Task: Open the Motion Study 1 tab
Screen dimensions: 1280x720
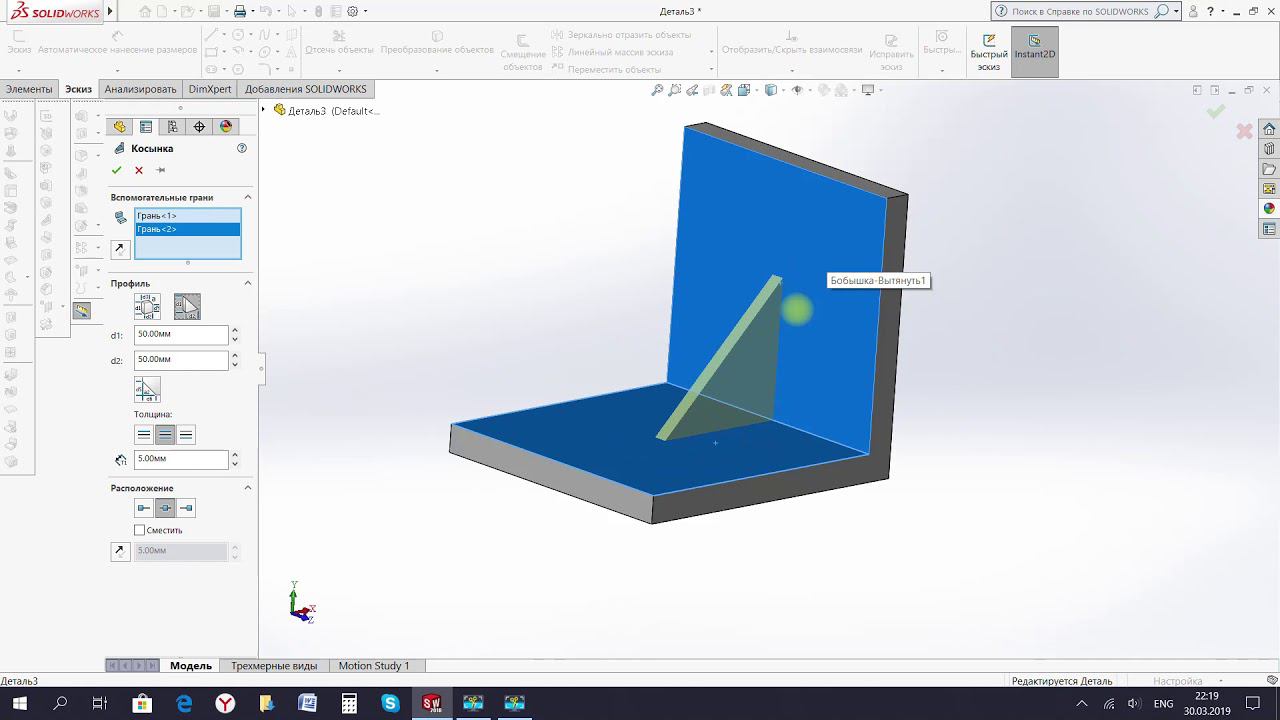Action: 374,666
